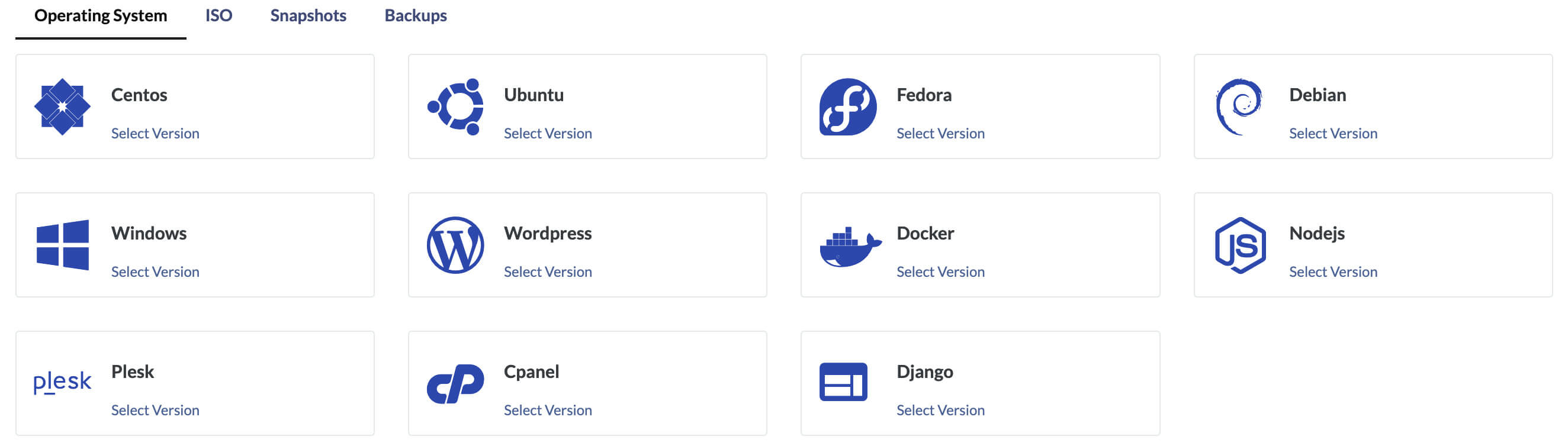Click the Plesk logo icon

[62, 382]
